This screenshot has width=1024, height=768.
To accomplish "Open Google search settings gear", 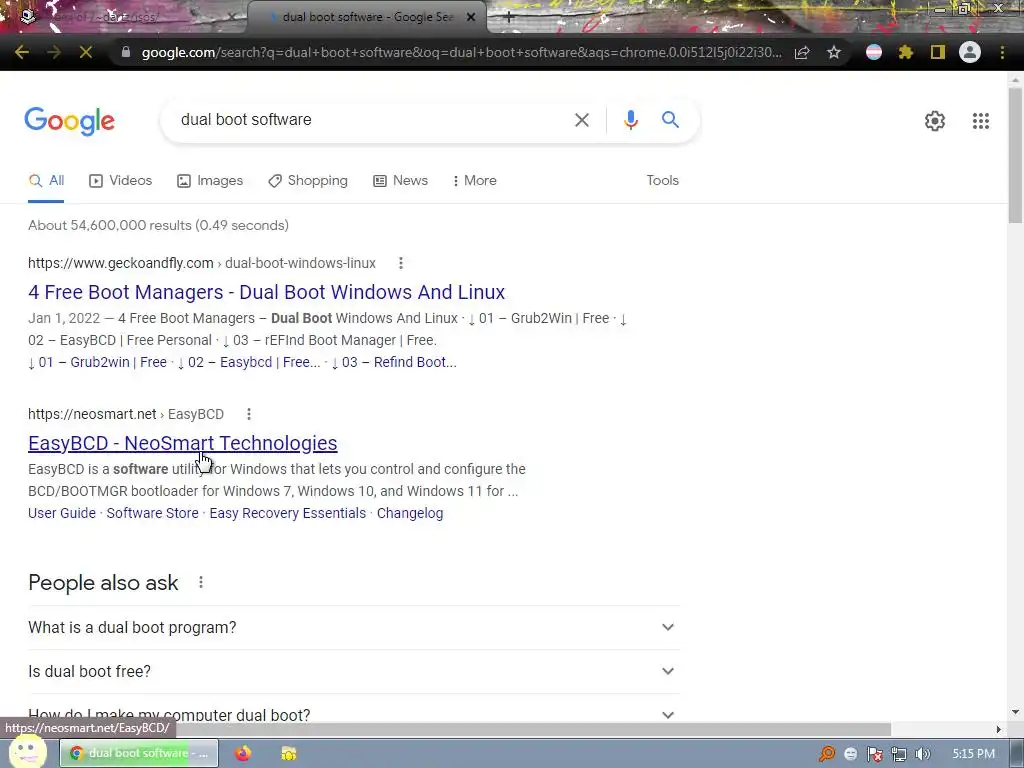I will pos(935,121).
